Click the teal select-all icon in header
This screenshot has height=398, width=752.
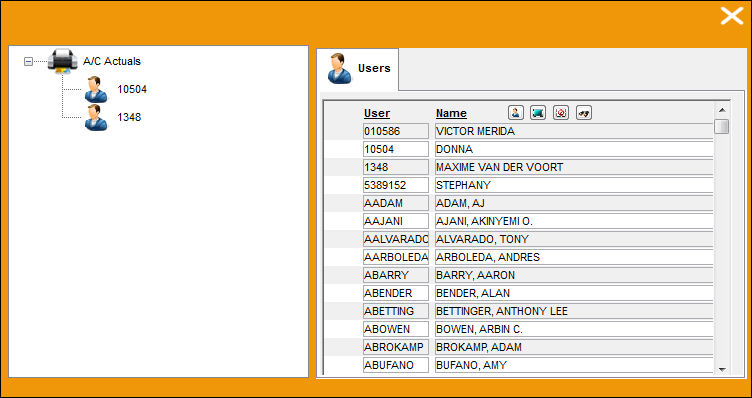pyautogui.click(x=538, y=113)
